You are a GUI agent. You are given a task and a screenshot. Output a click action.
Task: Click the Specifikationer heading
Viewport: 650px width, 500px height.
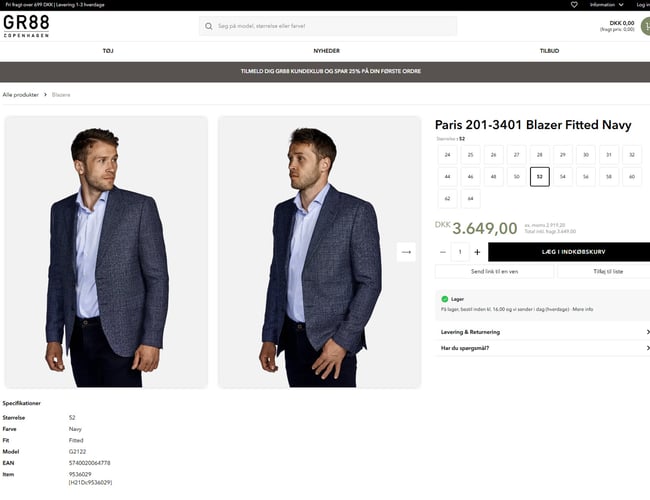pyautogui.click(x=22, y=403)
